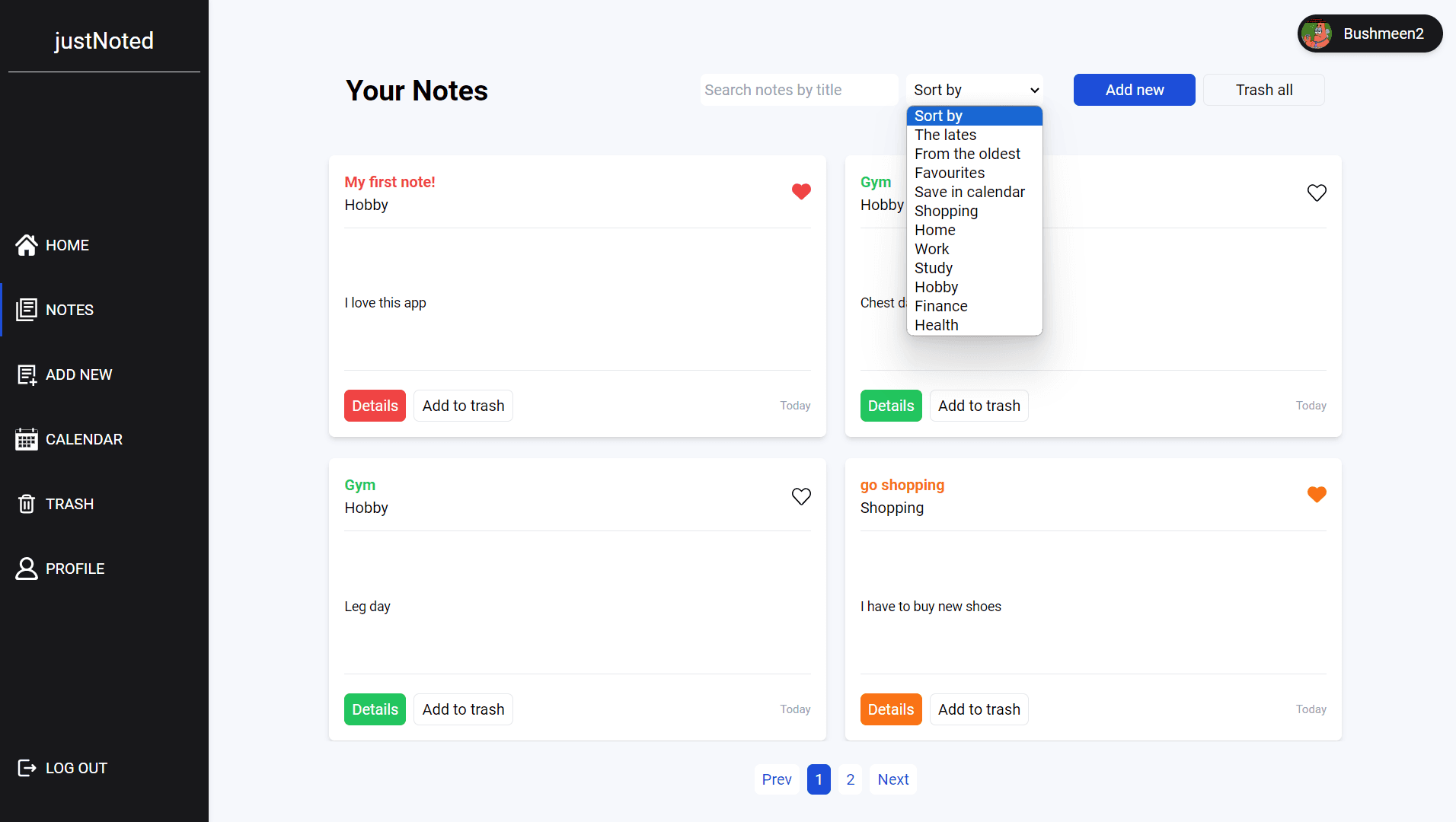Add Chest day Gym note to trash
Viewport: 1456px width, 822px height.
[979, 406]
